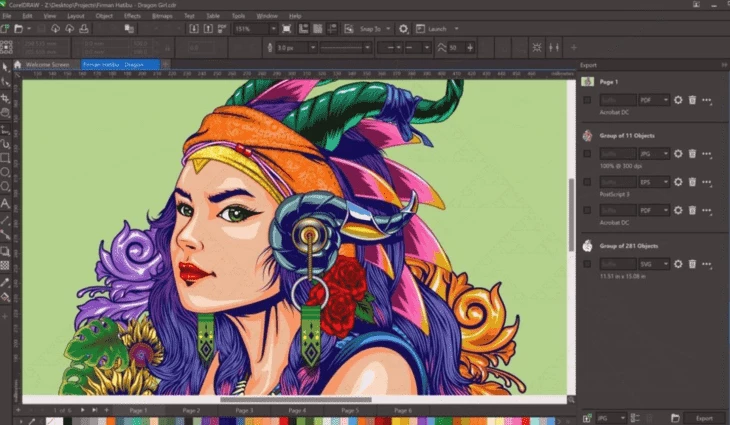
Task: Switch to the Page 6 tab
Action: click(x=403, y=411)
